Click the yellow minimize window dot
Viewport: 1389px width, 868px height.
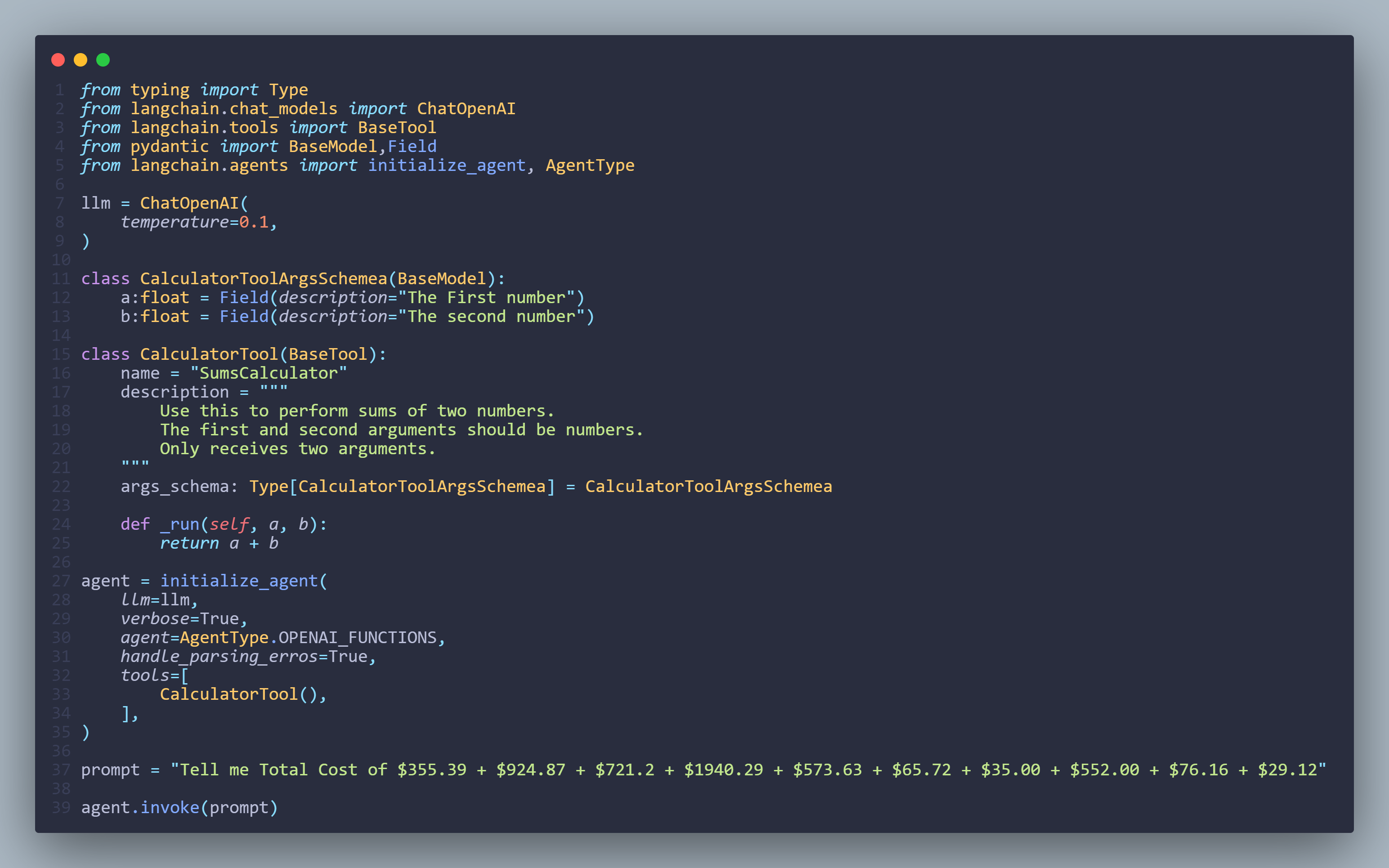81,60
